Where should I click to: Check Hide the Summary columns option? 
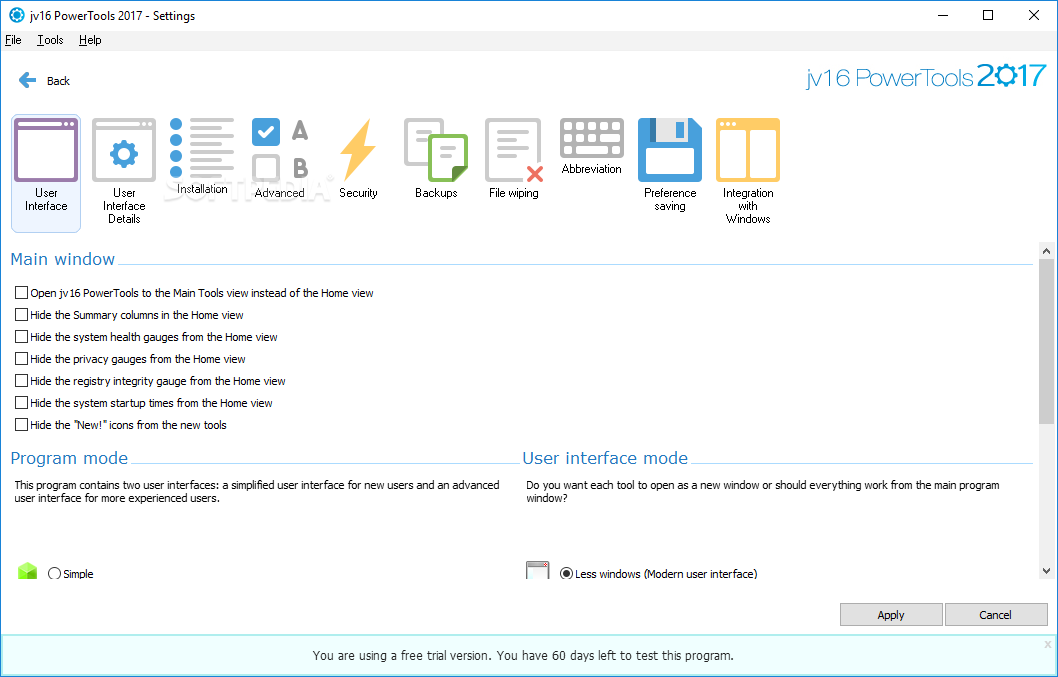point(22,315)
